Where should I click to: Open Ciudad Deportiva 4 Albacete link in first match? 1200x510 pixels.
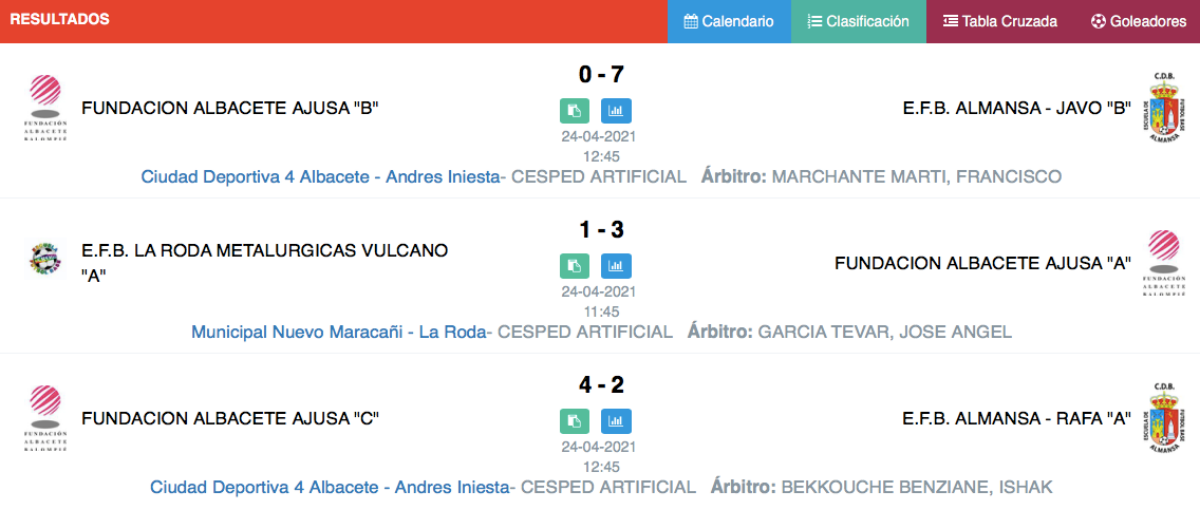pyautogui.click(x=320, y=177)
